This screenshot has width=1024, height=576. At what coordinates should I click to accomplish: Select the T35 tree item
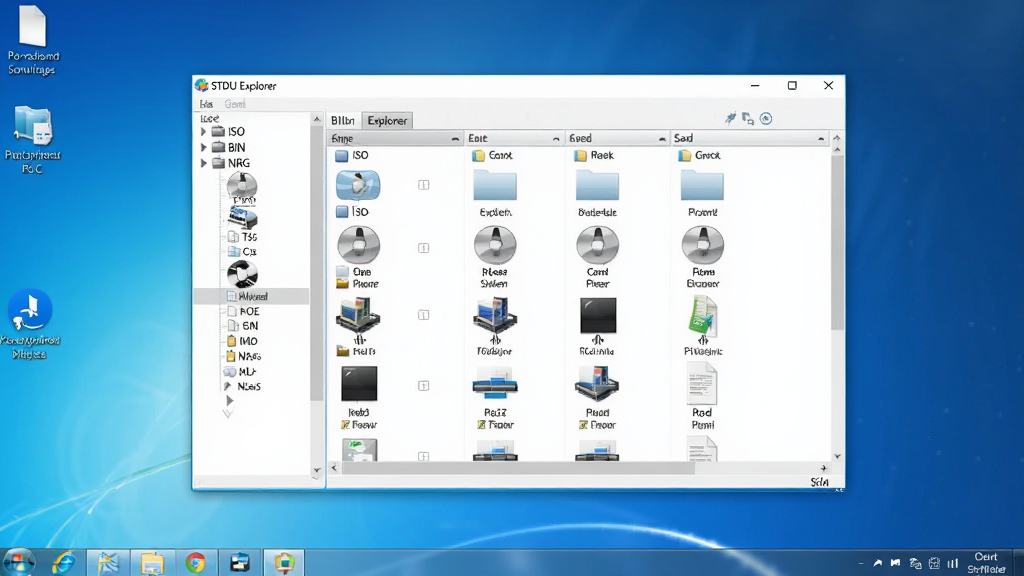coord(242,237)
